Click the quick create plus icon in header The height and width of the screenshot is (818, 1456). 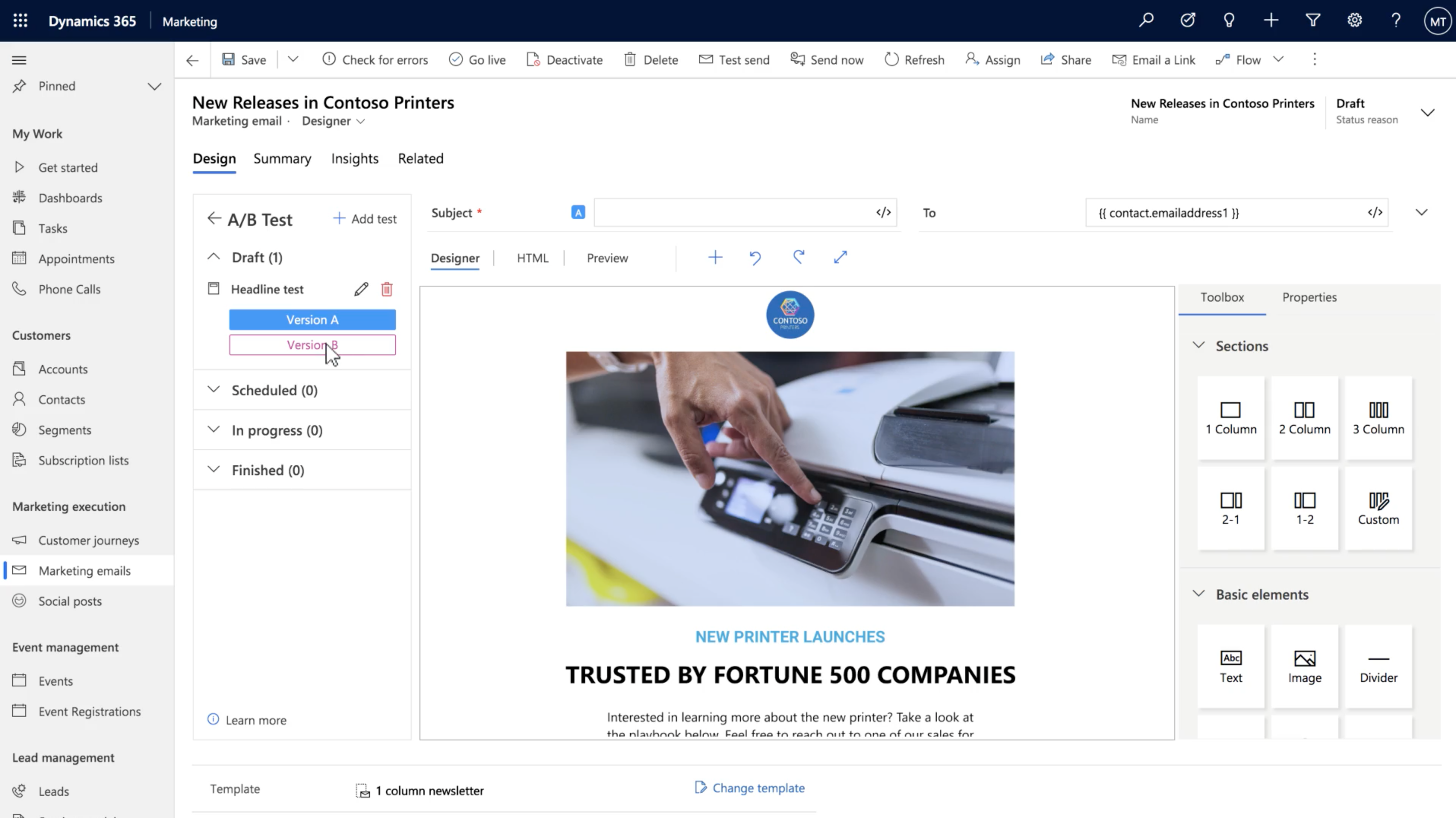pos(1271,20)
